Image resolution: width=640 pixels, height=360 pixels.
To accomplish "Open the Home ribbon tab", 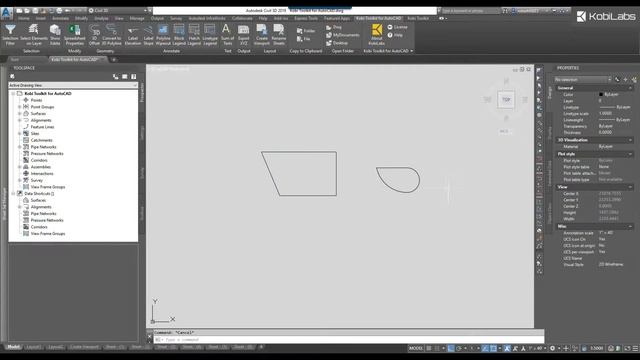I will [x=23, y=18].
